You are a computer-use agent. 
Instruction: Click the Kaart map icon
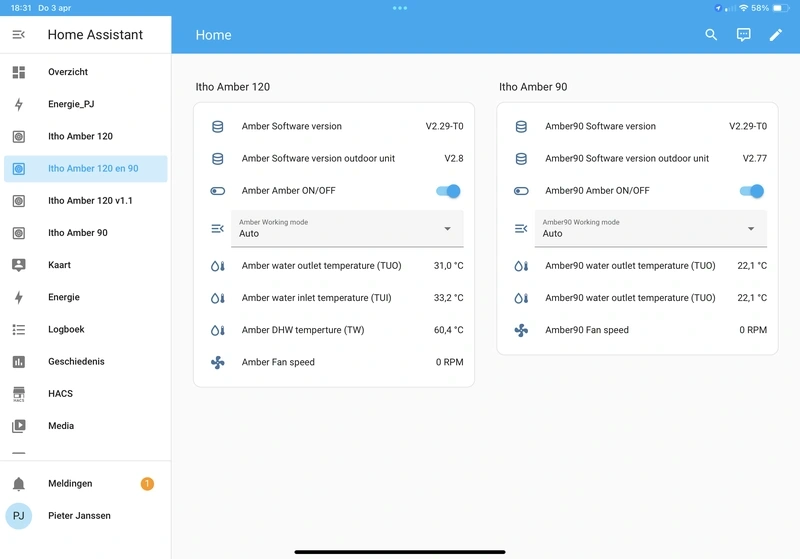(19, 265)
